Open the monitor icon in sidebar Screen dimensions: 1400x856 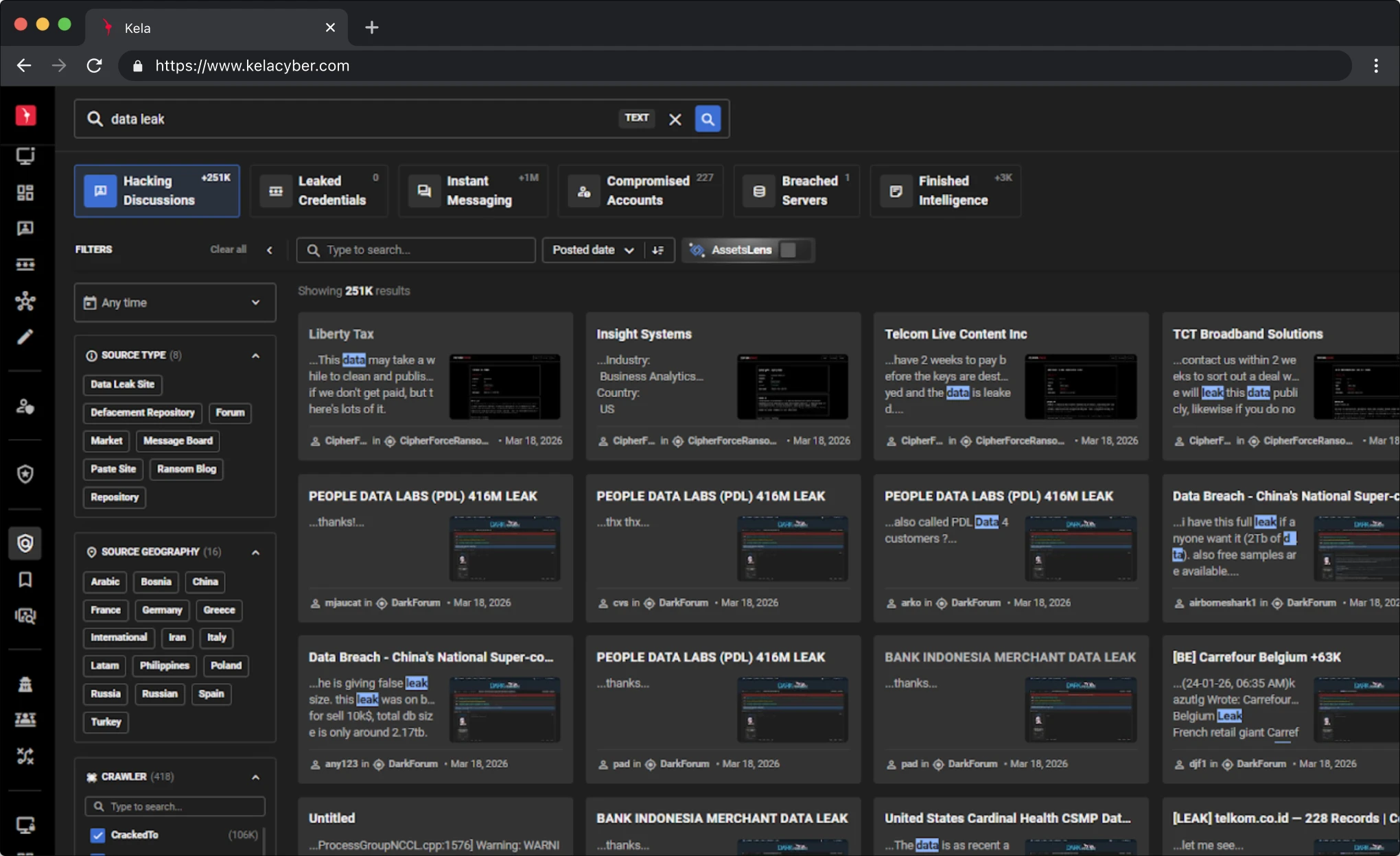(25, 156)
